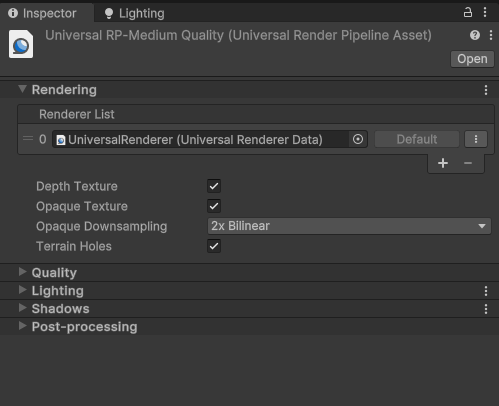Click the Depth Texture label
Image resolution: width=499 pixels, height=406 pixels.
pyautogui.click(x=77, y=186)
